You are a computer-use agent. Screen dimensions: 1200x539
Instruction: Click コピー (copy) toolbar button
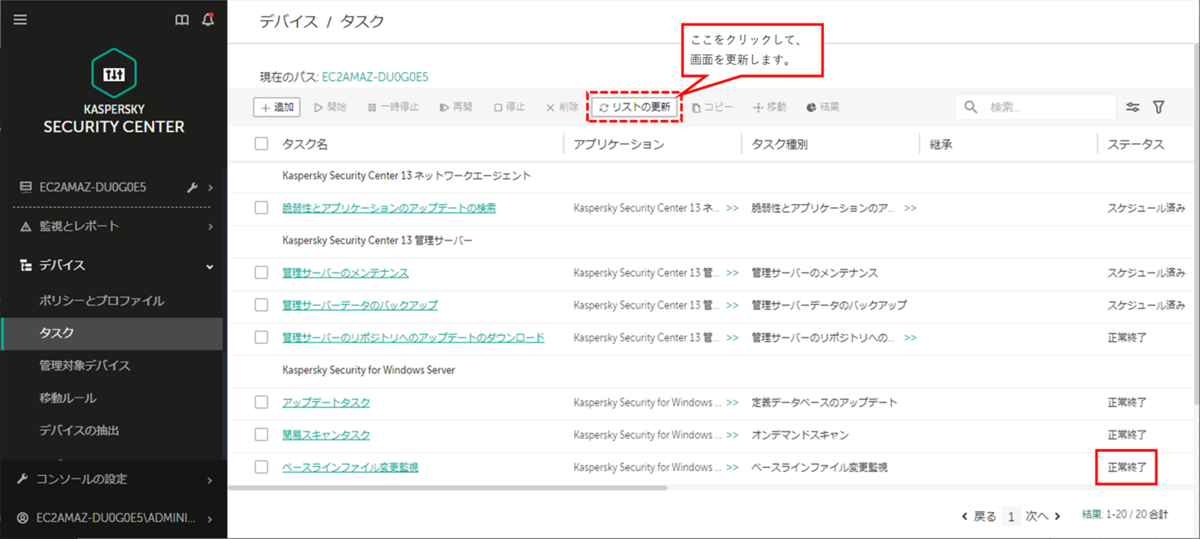point(712,107)
